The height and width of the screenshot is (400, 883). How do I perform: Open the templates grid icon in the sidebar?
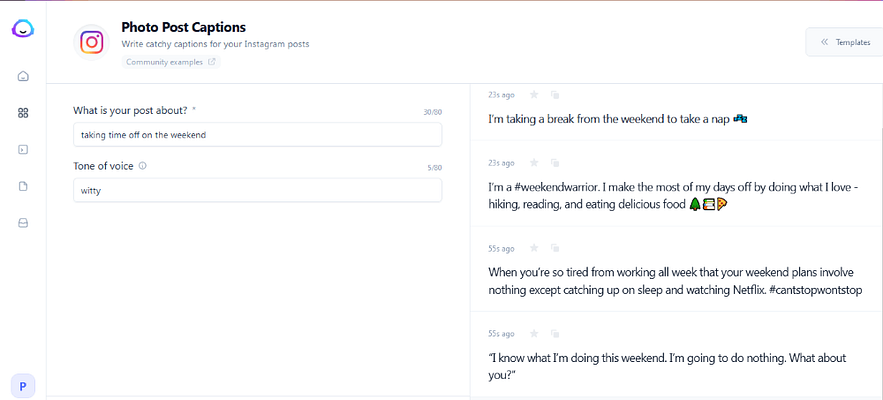[x=23, y=113]
